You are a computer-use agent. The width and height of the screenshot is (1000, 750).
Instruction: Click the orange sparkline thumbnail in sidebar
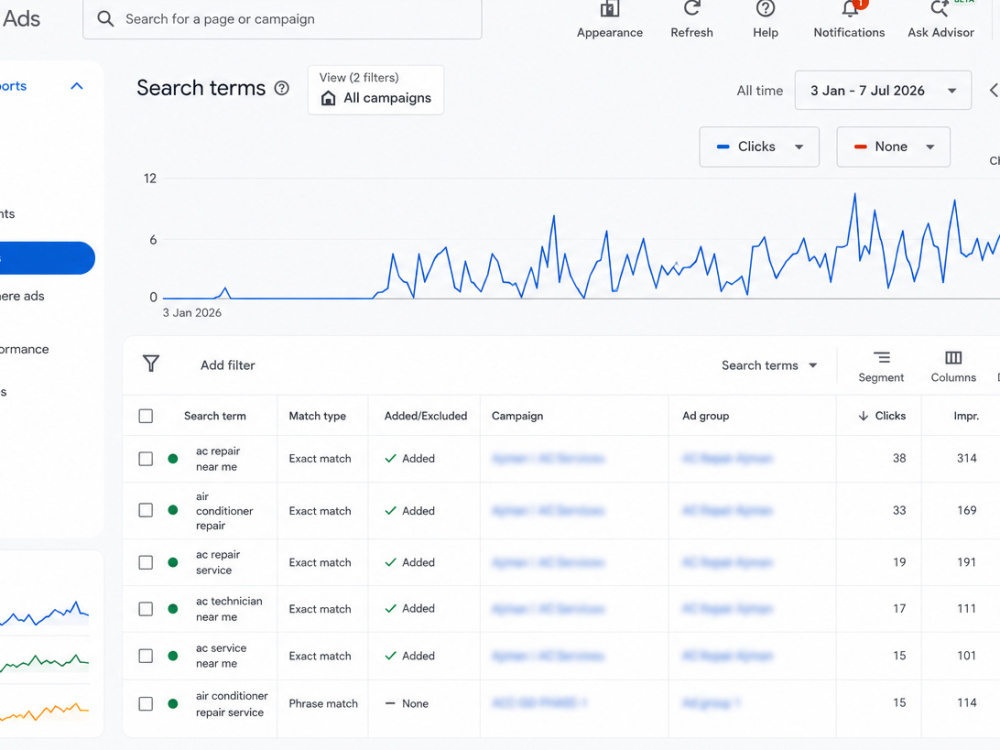[x=45, y=710]
